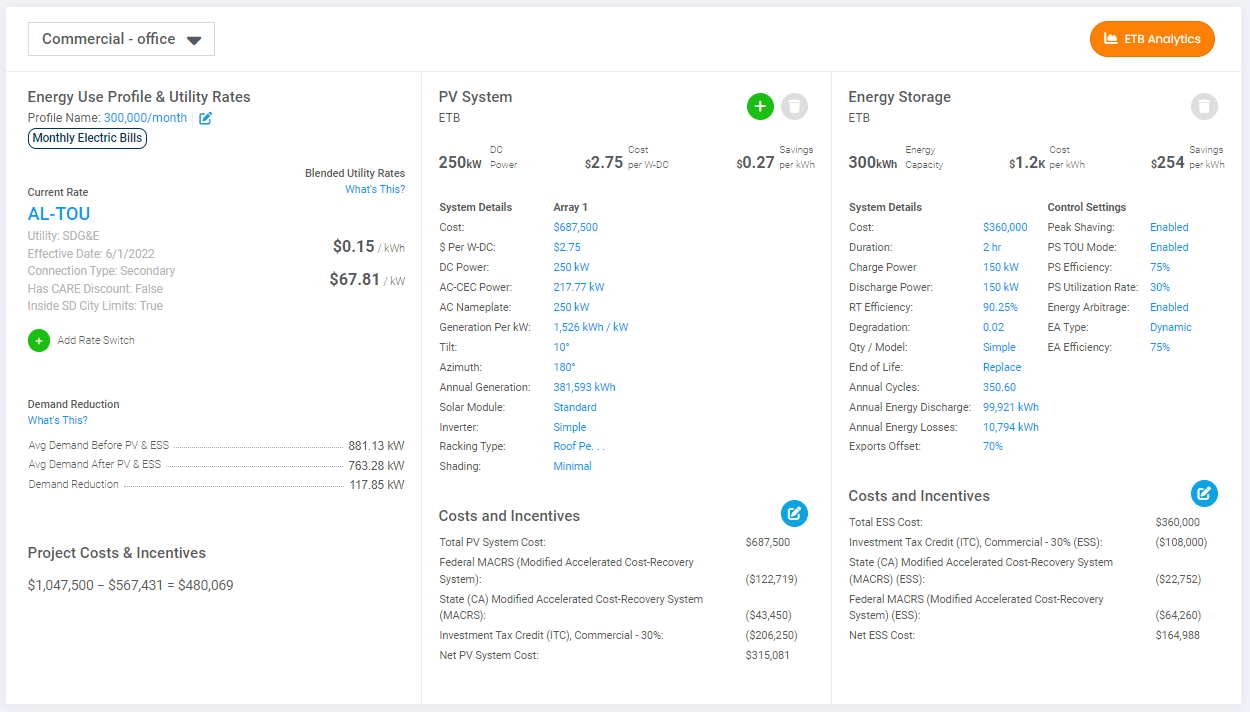
Task: Open the ETB Analytics panel
Action: [1152, 39]
